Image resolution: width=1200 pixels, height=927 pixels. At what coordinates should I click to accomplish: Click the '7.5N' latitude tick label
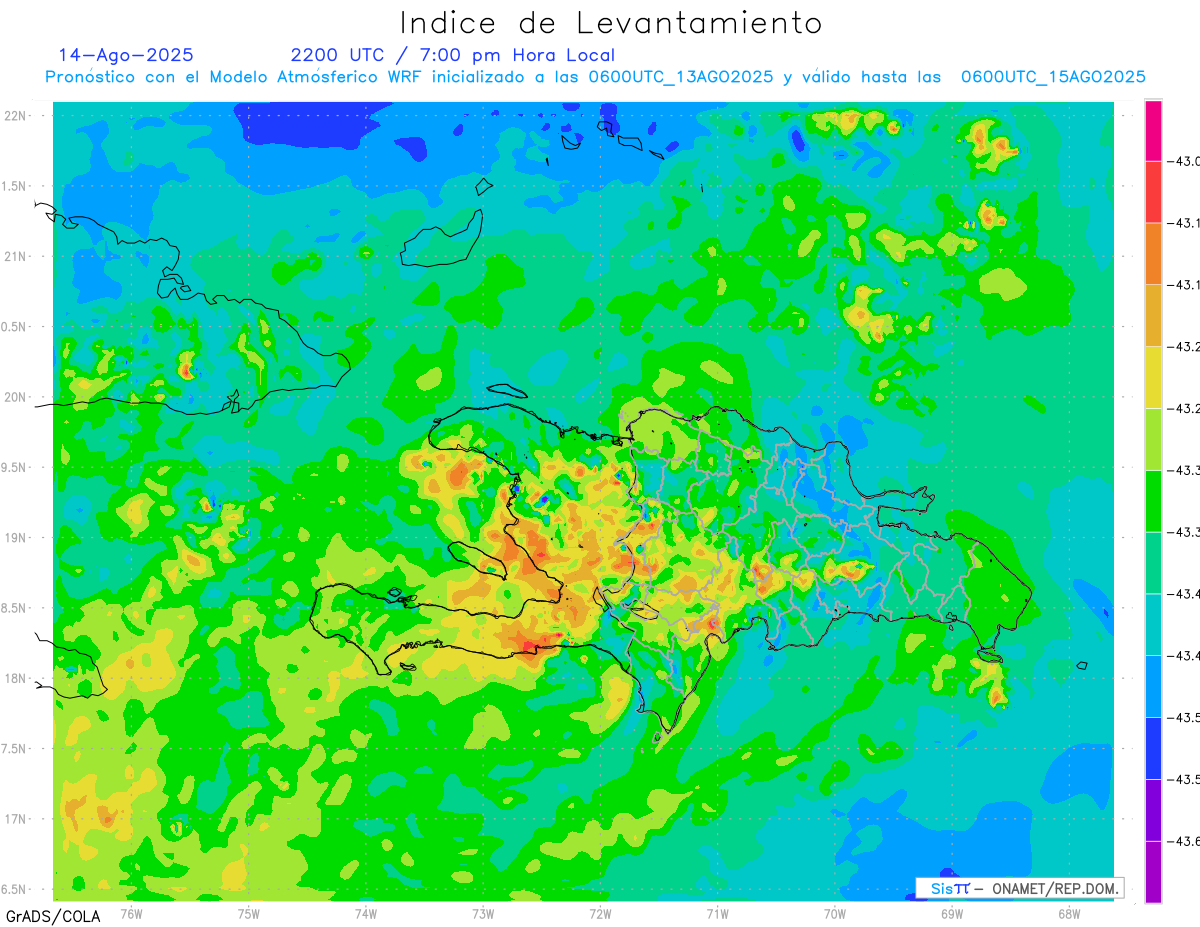pyautogui.click(x=14, y=748)
